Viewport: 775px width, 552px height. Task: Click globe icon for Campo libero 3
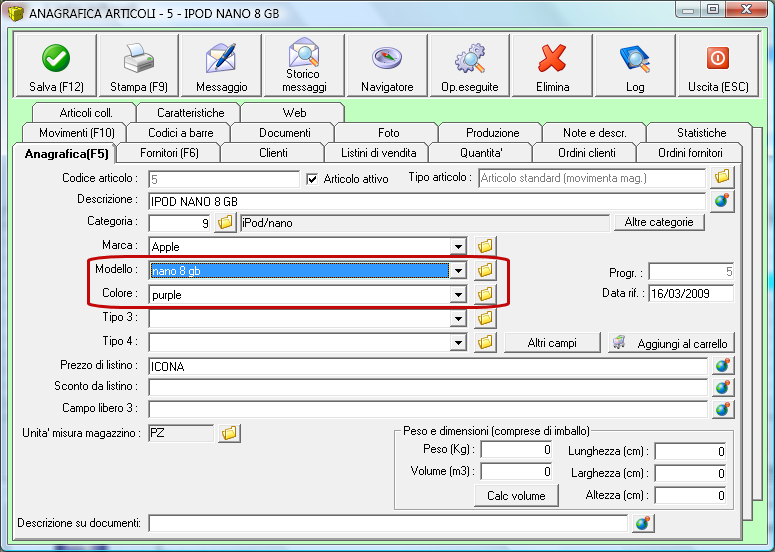(723, 409)
